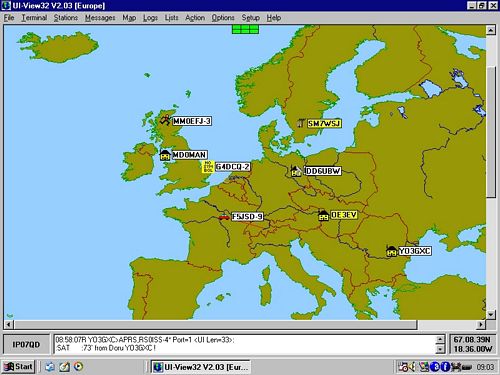Open the Messages menu
The image size is (500, 375).
click(x=100, y=18)
